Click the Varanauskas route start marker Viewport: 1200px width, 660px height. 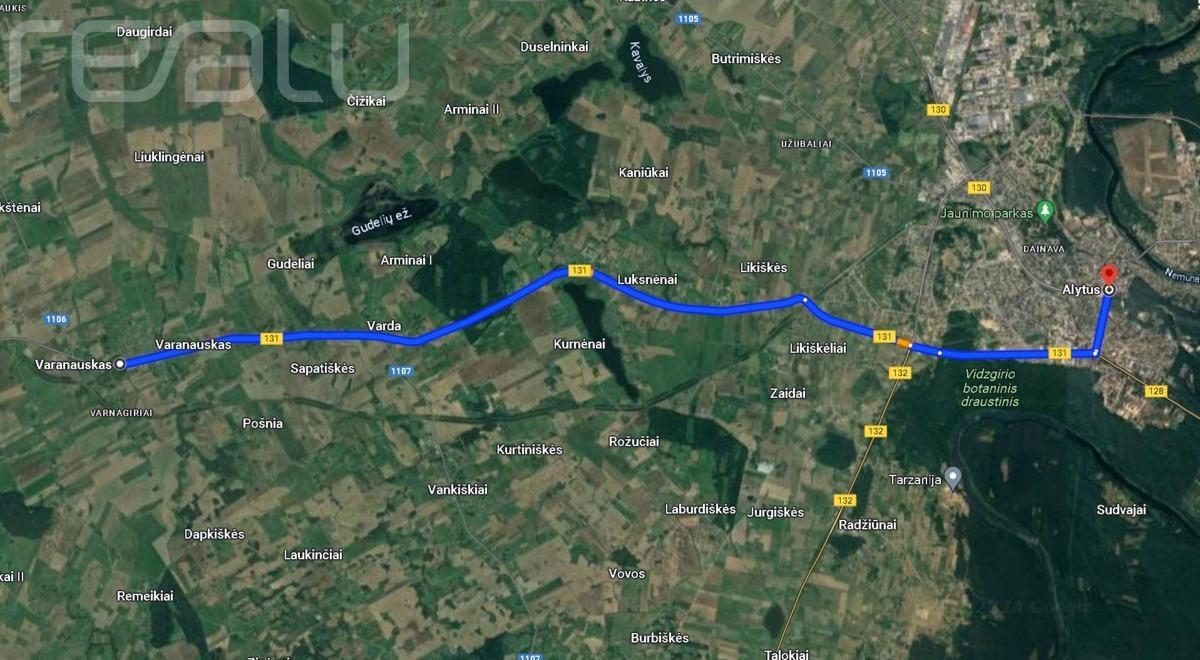(120, 365)
